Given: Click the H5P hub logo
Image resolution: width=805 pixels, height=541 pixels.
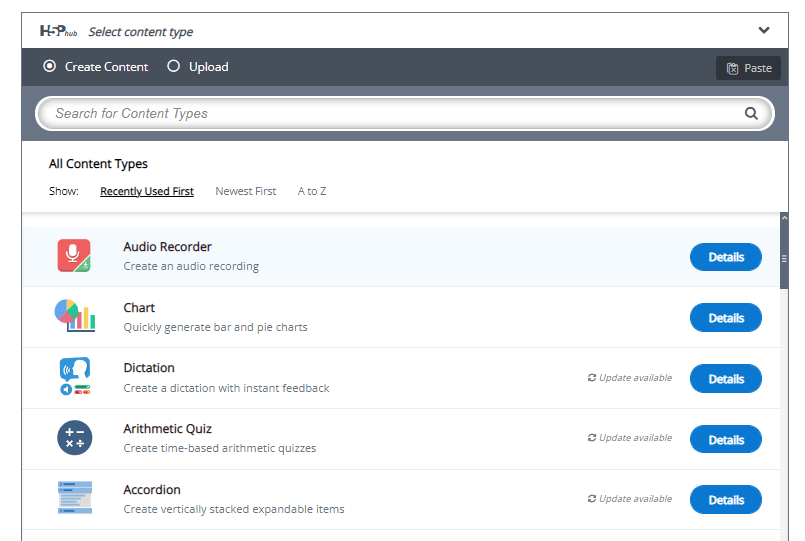Looking at the screenshot, I should (x=58, y=31).
